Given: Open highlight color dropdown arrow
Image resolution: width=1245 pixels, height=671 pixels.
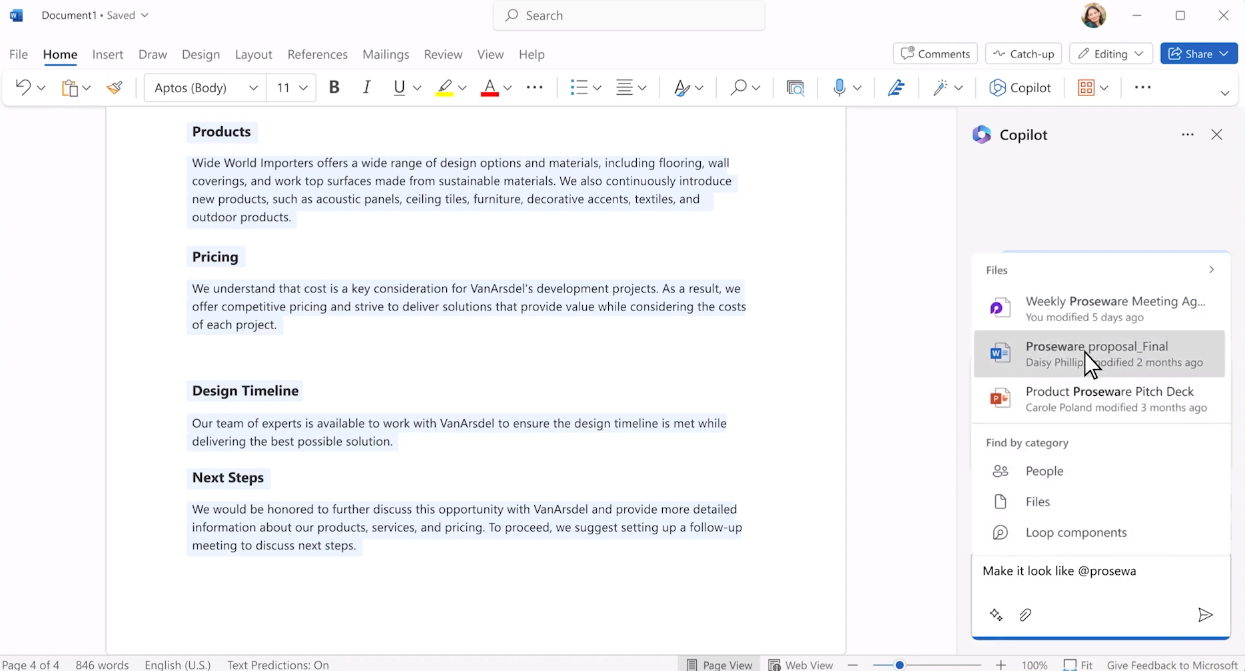Looking at the screenshot, I should pyautogui.click(x=462, y=88).
